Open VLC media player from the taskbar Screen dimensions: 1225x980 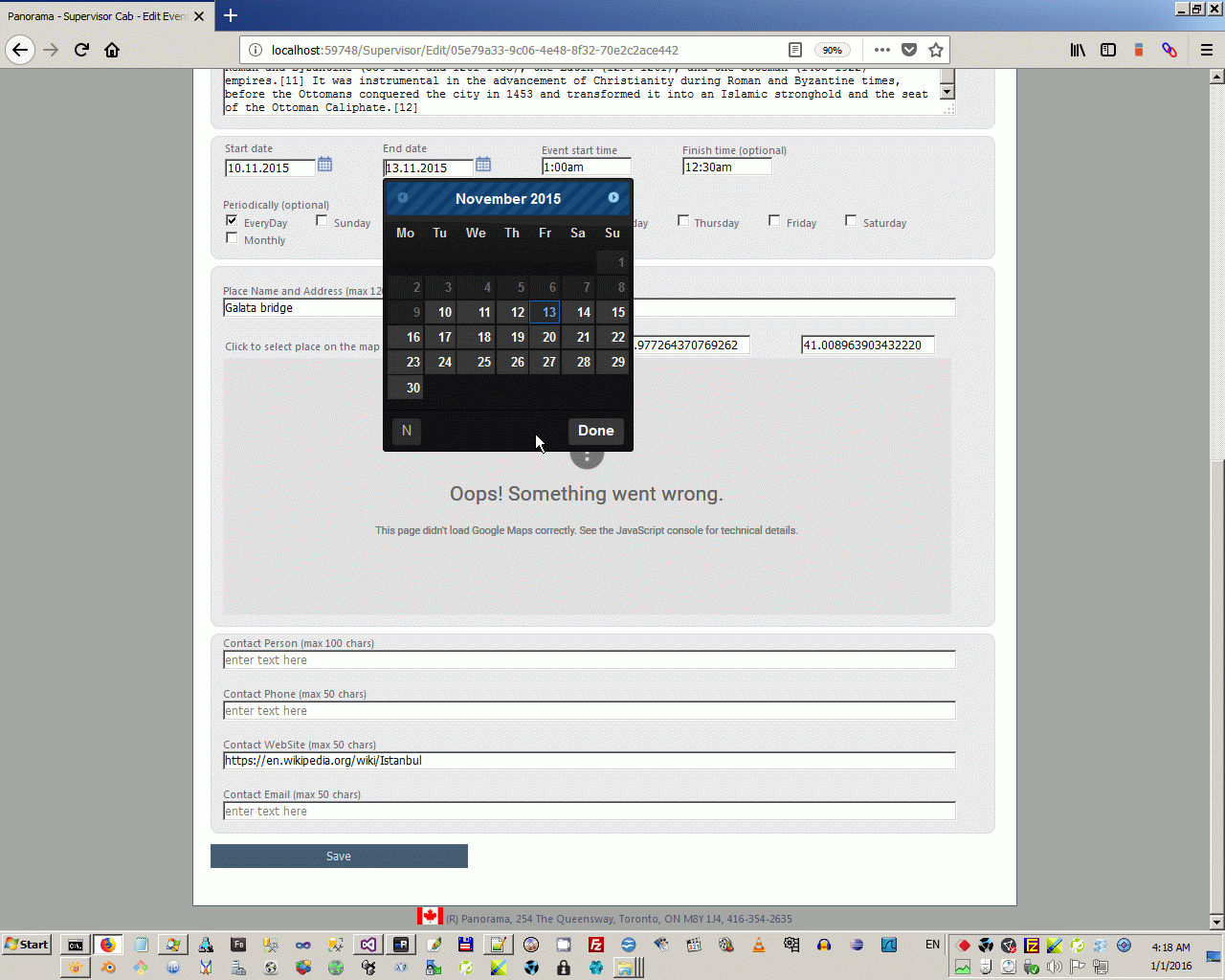pyautogui.click(x=759, y=945)
